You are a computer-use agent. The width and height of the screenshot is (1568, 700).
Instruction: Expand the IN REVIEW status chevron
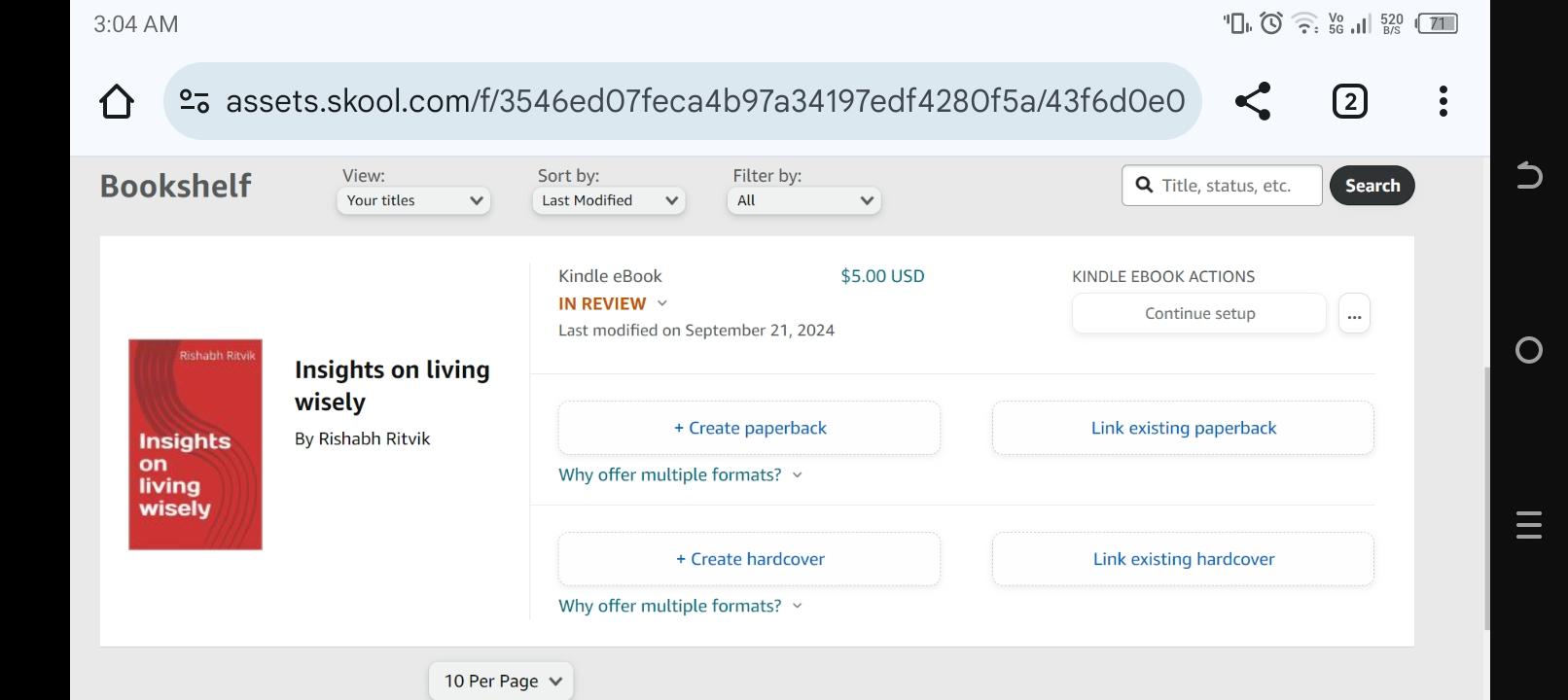click(x=662, y=303)
